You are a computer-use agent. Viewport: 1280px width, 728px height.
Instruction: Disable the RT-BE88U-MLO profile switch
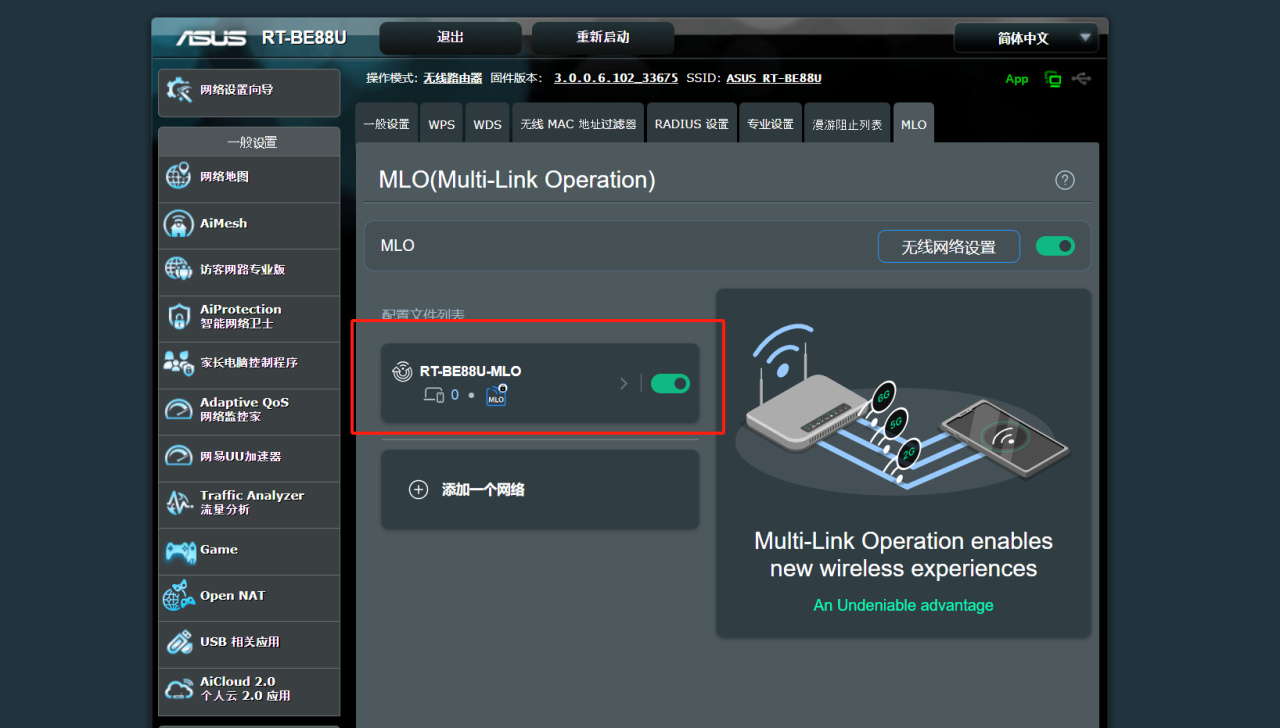pos(670,383)
